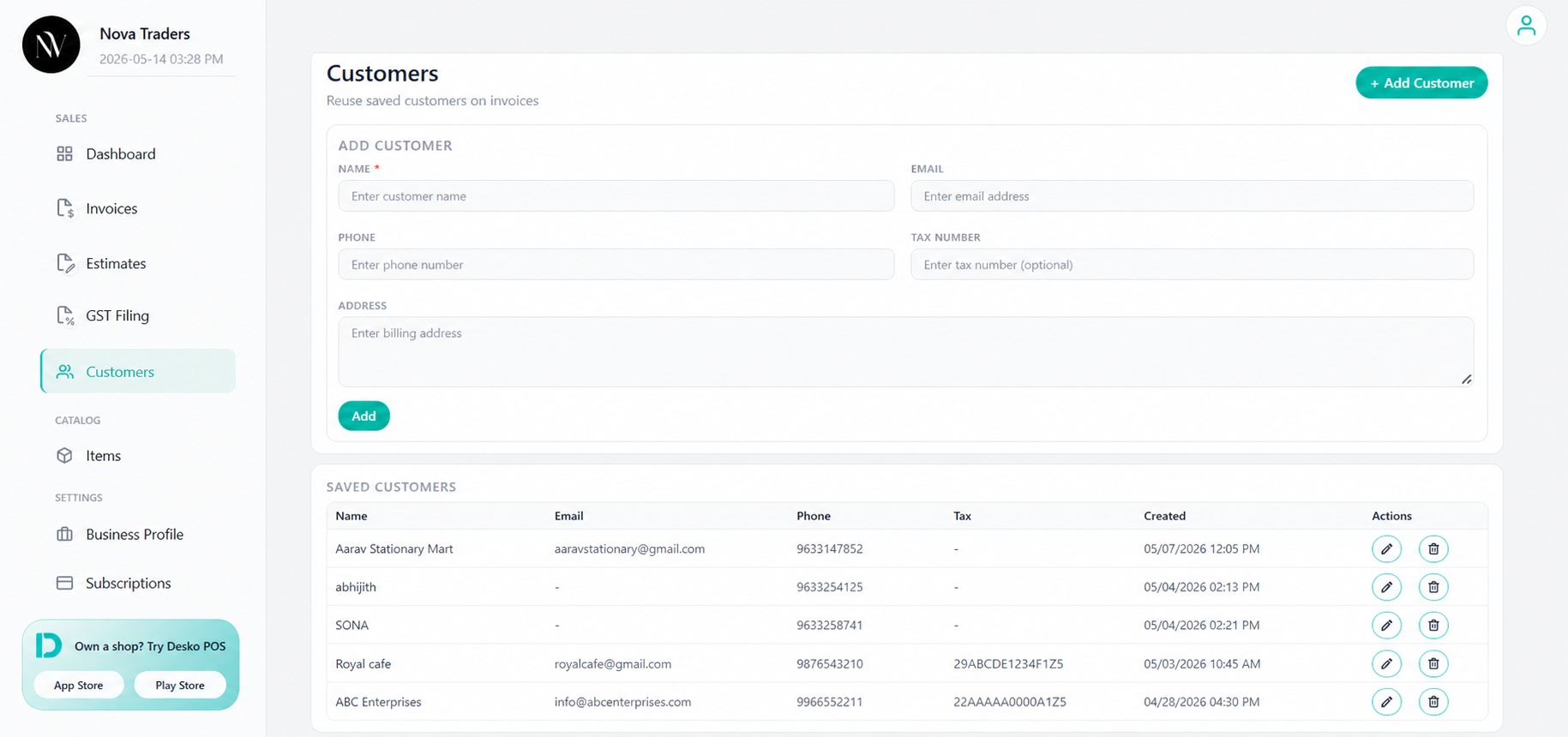The image size is (1568, 737).
Task: Focus the customer name input field
Action: tap(616, 196)
